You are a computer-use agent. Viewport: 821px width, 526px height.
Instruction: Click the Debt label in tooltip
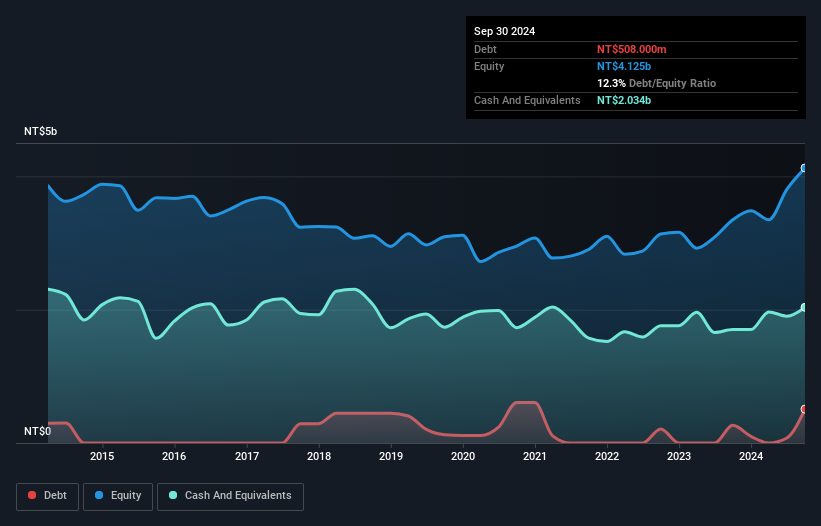485,49
